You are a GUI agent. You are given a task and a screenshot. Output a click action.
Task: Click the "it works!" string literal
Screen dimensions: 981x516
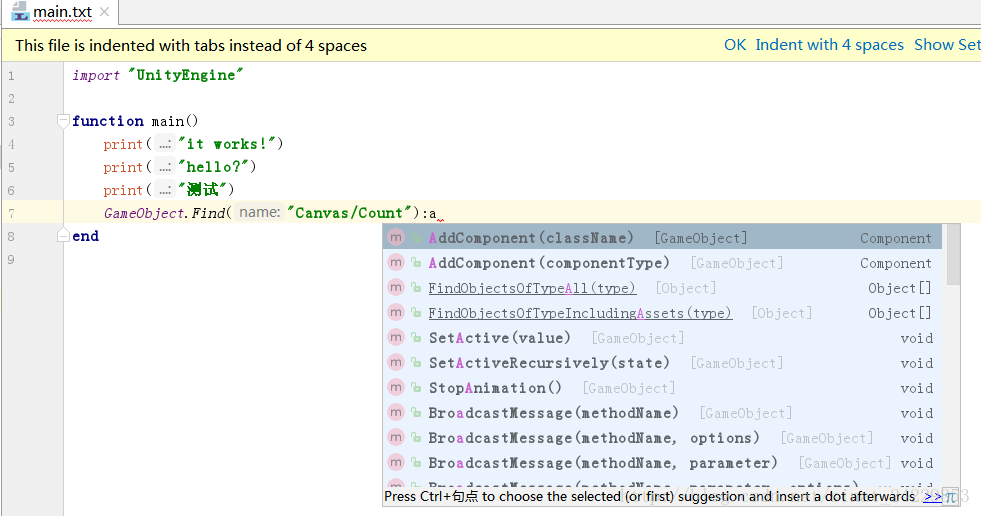point(227,144)
